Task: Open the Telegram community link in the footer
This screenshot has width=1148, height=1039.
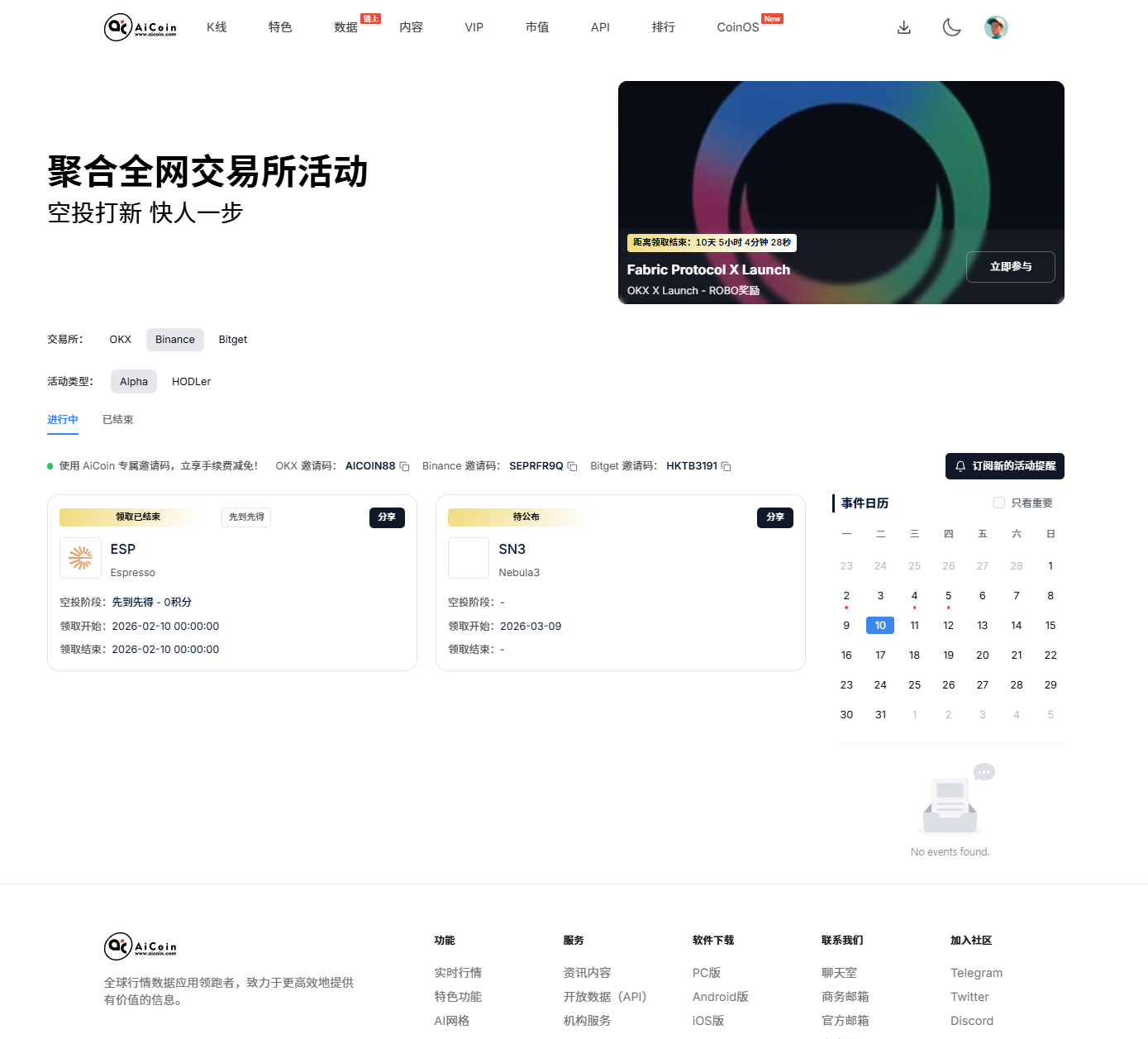Action: tap(976, 973)
